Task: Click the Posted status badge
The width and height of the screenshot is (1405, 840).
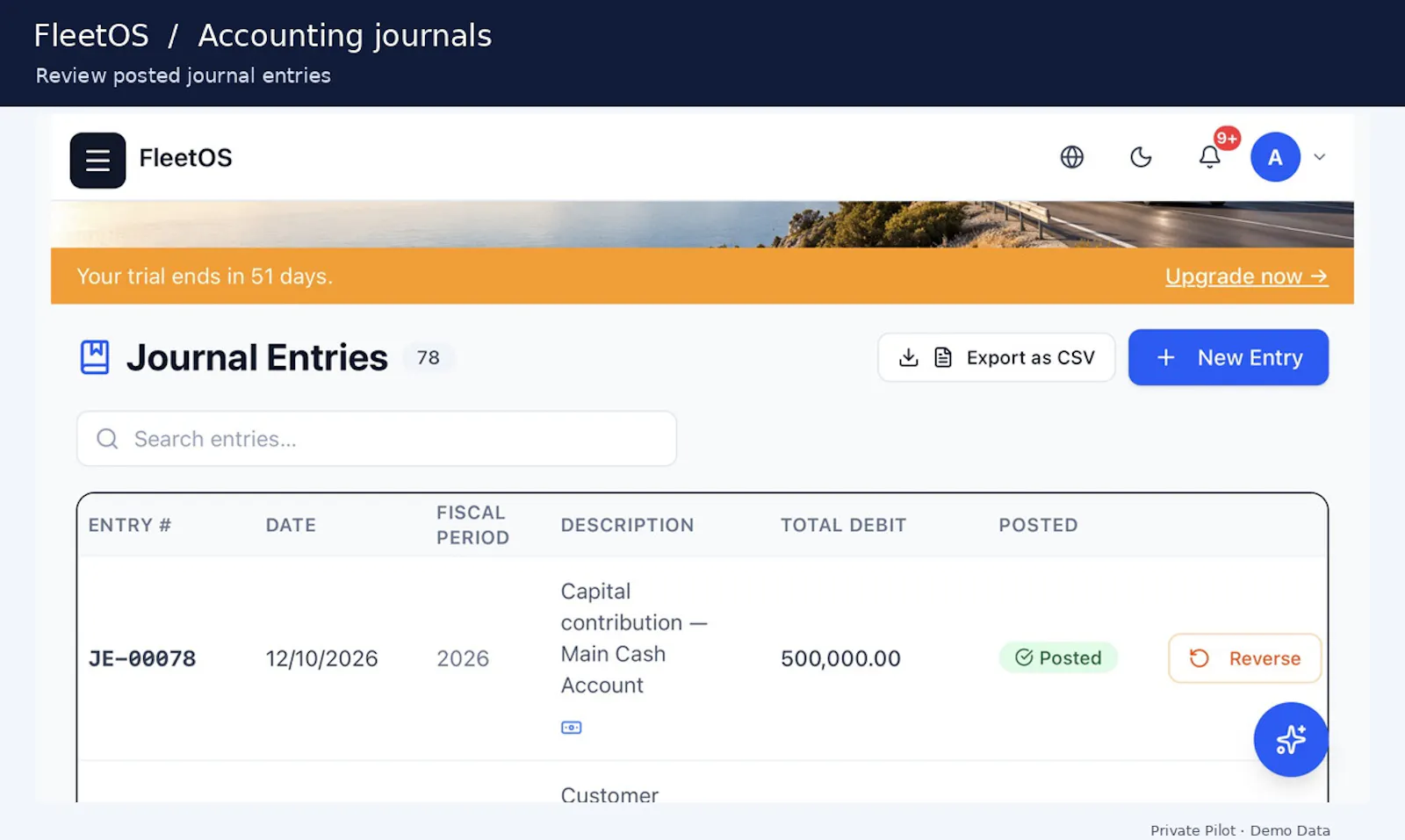Action: point(1058,657)
